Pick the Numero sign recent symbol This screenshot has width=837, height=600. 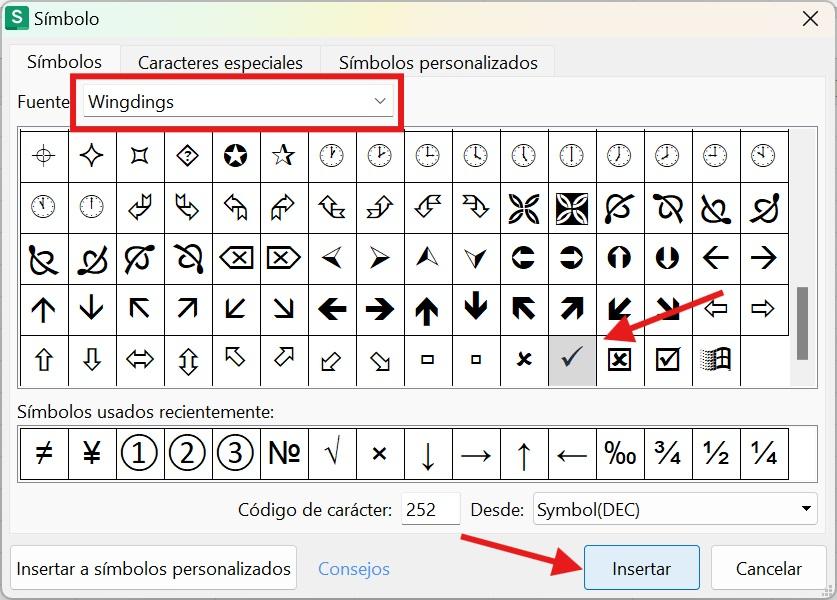click(x=283, y=454)
